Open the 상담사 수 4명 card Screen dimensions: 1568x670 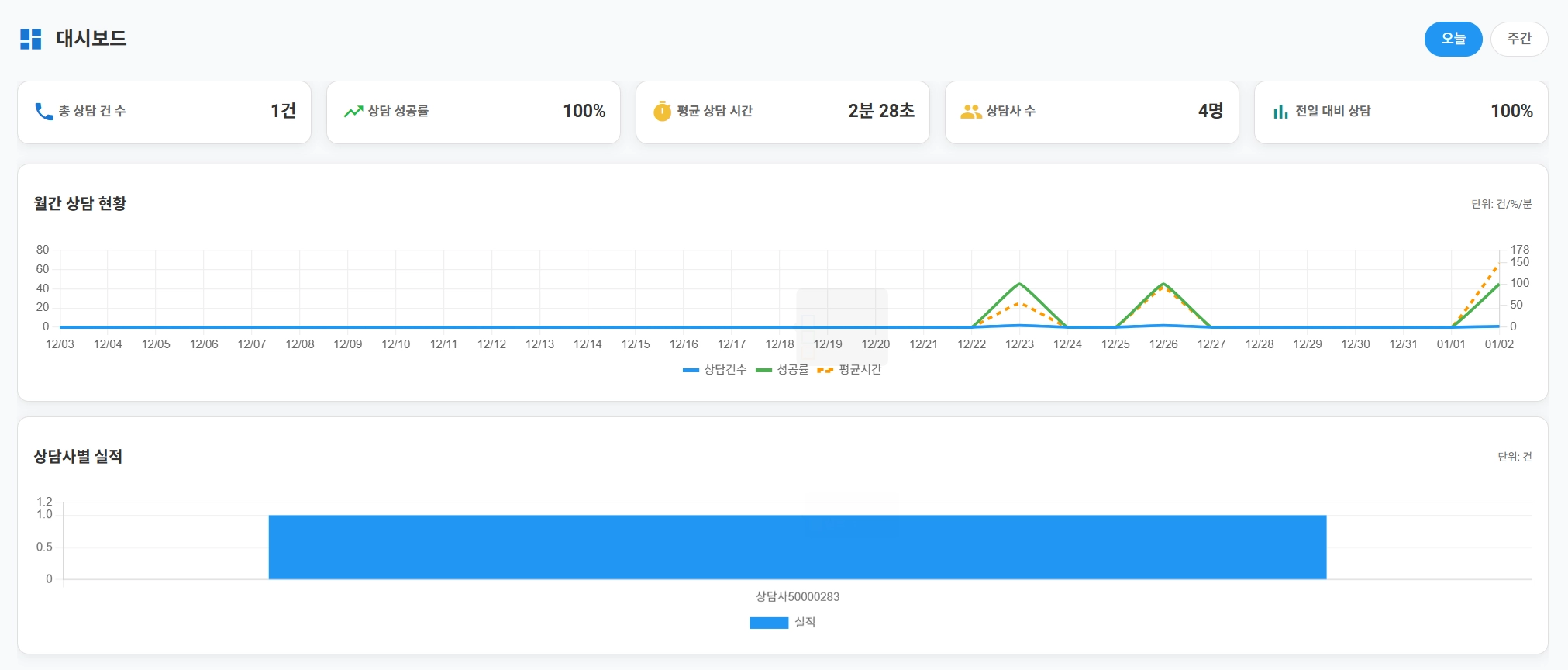(1092, 112)
